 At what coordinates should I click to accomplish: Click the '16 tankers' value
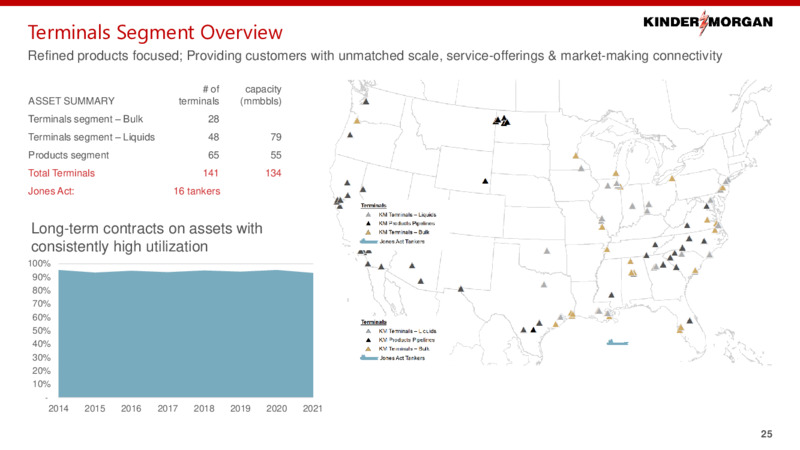click(x=197, y=191)
